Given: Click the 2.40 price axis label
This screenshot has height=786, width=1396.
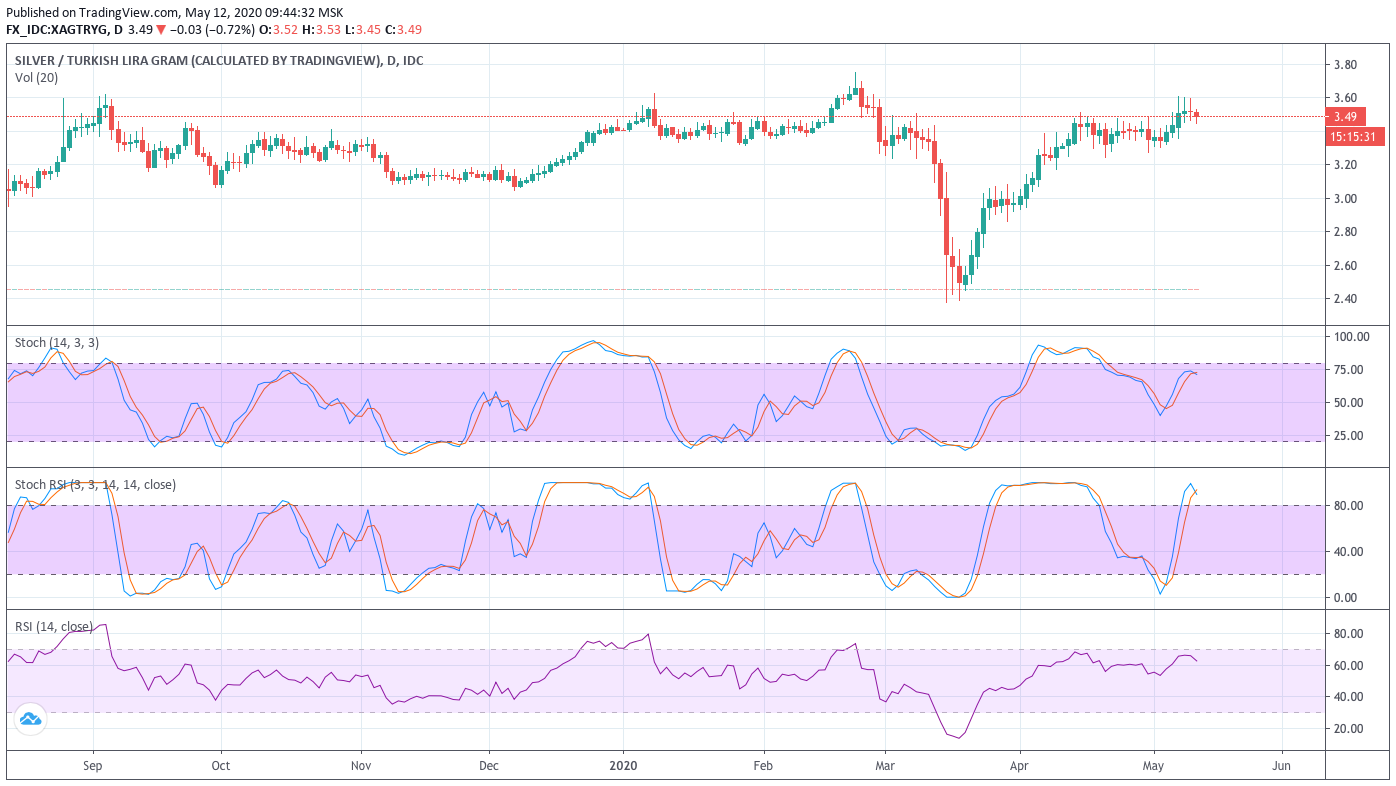Looking at the screenshot, I should click(x=1345, y=299).
